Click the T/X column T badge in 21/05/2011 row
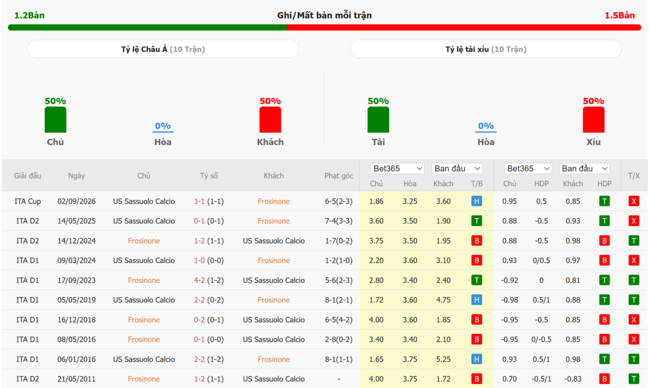Screen dimensions: 650x388 tap(633, 379)
